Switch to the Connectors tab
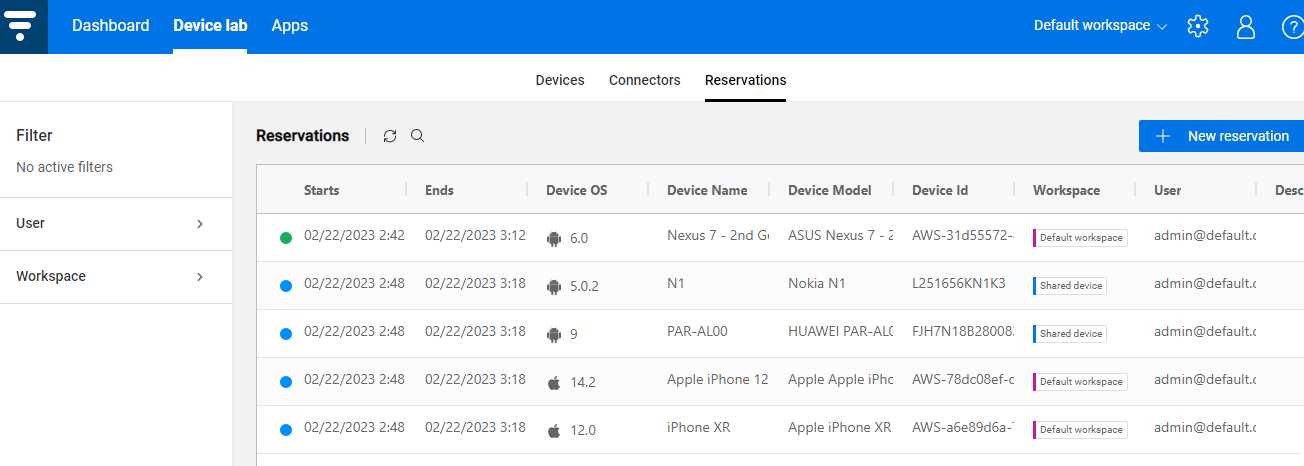 click(x=644, y=80)
